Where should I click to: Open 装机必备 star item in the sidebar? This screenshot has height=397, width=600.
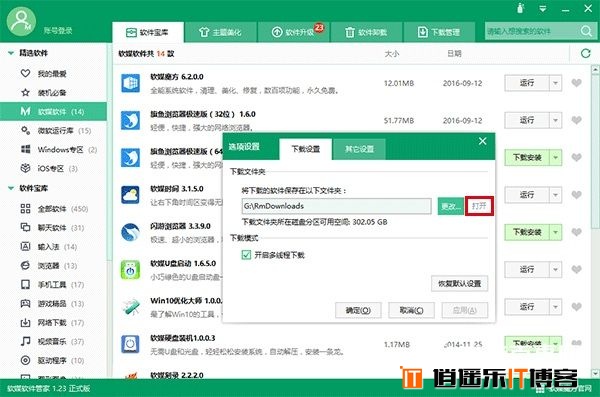53,93
